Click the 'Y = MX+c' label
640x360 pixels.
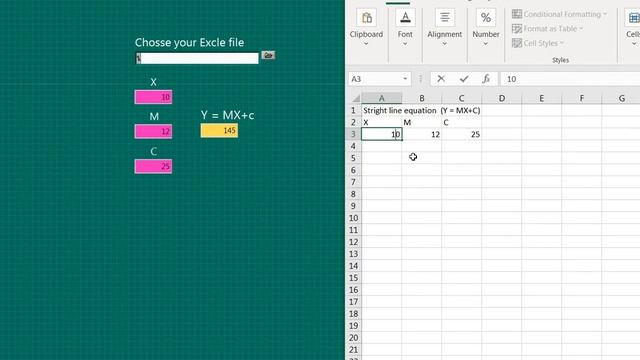point(227,115)
